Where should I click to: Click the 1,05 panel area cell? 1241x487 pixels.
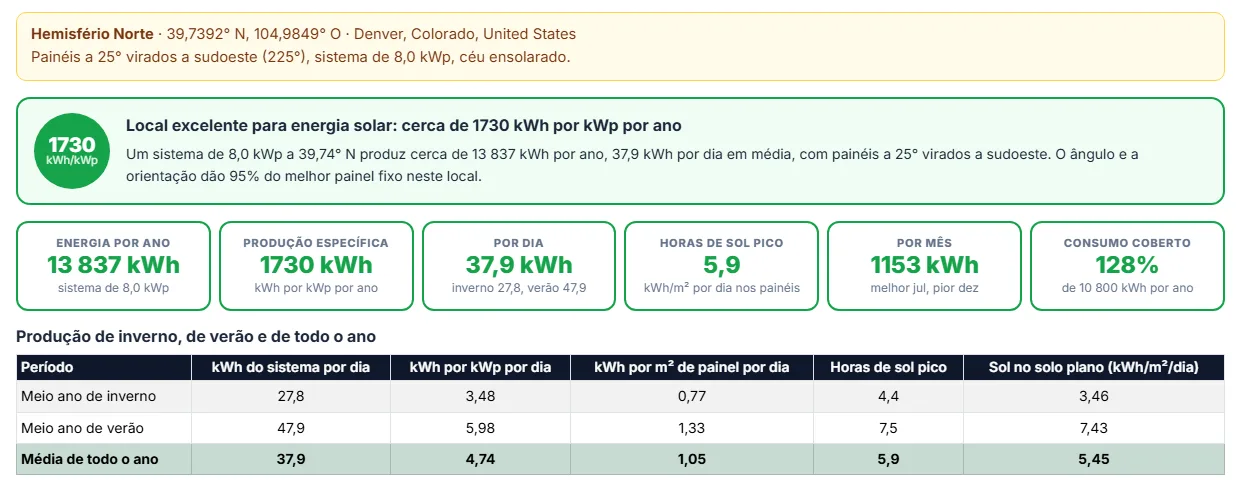point(692,459)
